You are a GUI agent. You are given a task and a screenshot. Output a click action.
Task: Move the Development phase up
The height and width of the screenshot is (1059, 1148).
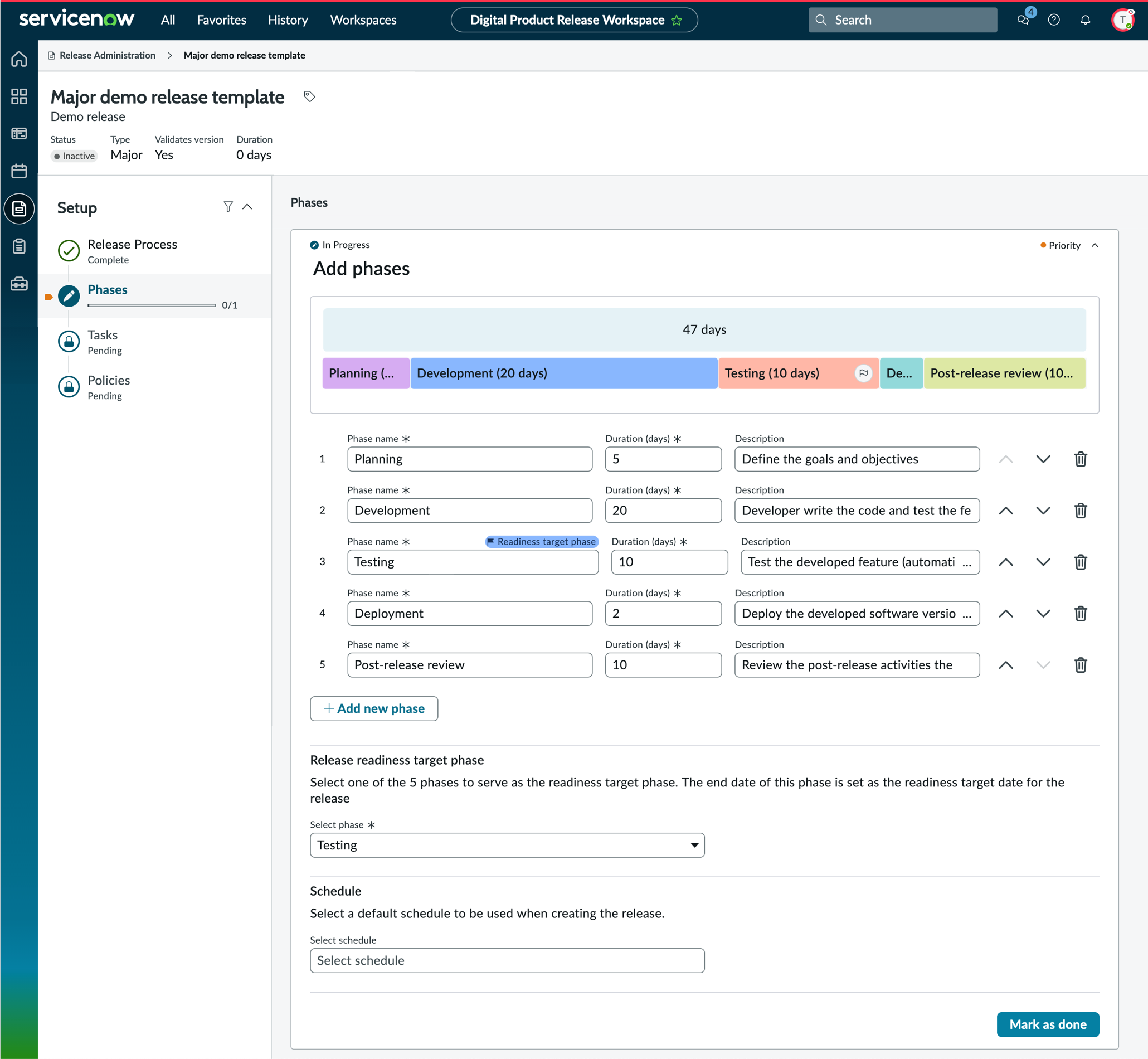(1006, 511)
